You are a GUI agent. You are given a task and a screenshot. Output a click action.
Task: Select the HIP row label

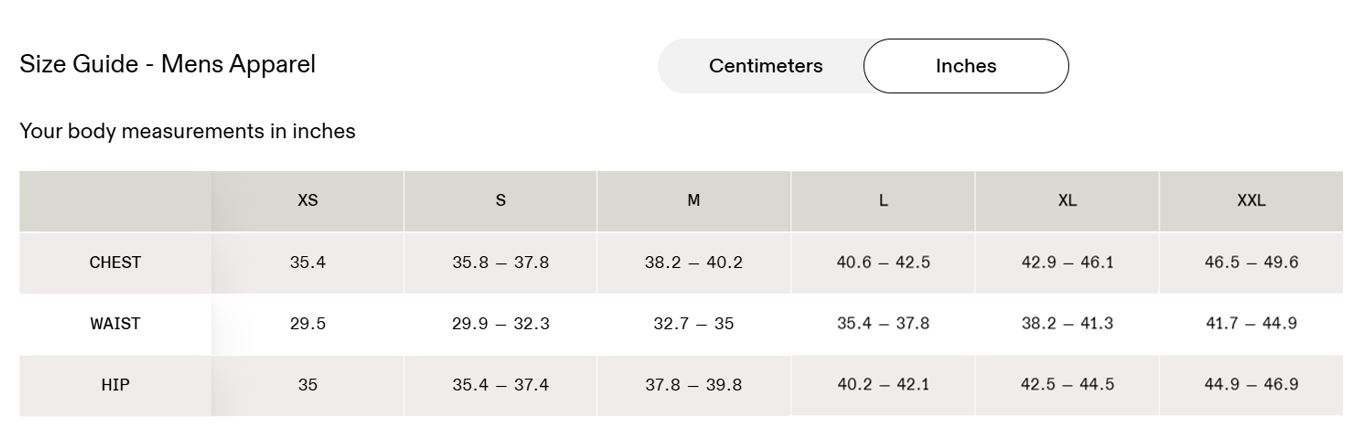(115, 385)
